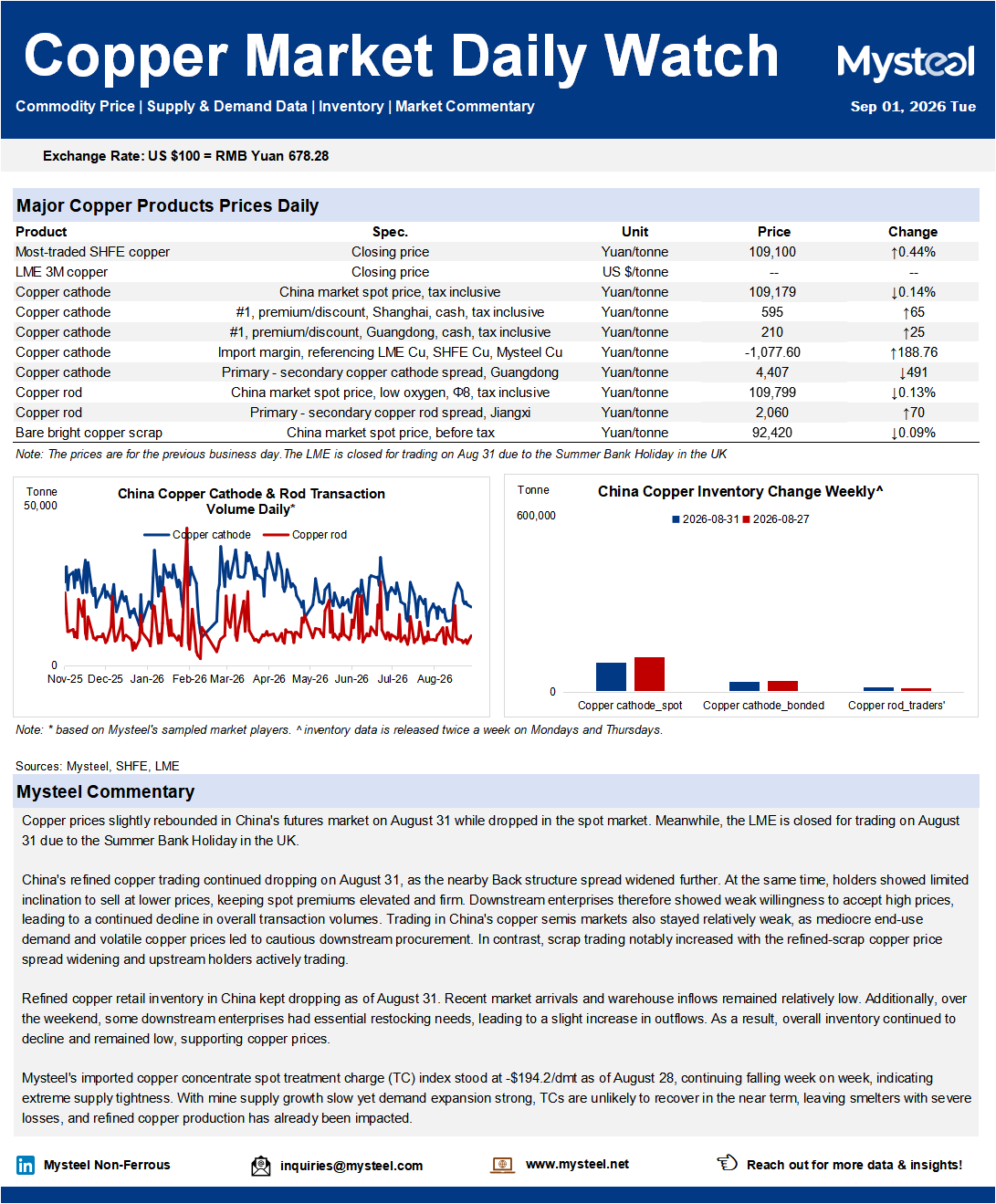Click the change value '↑0.44%'

[913, 252]
